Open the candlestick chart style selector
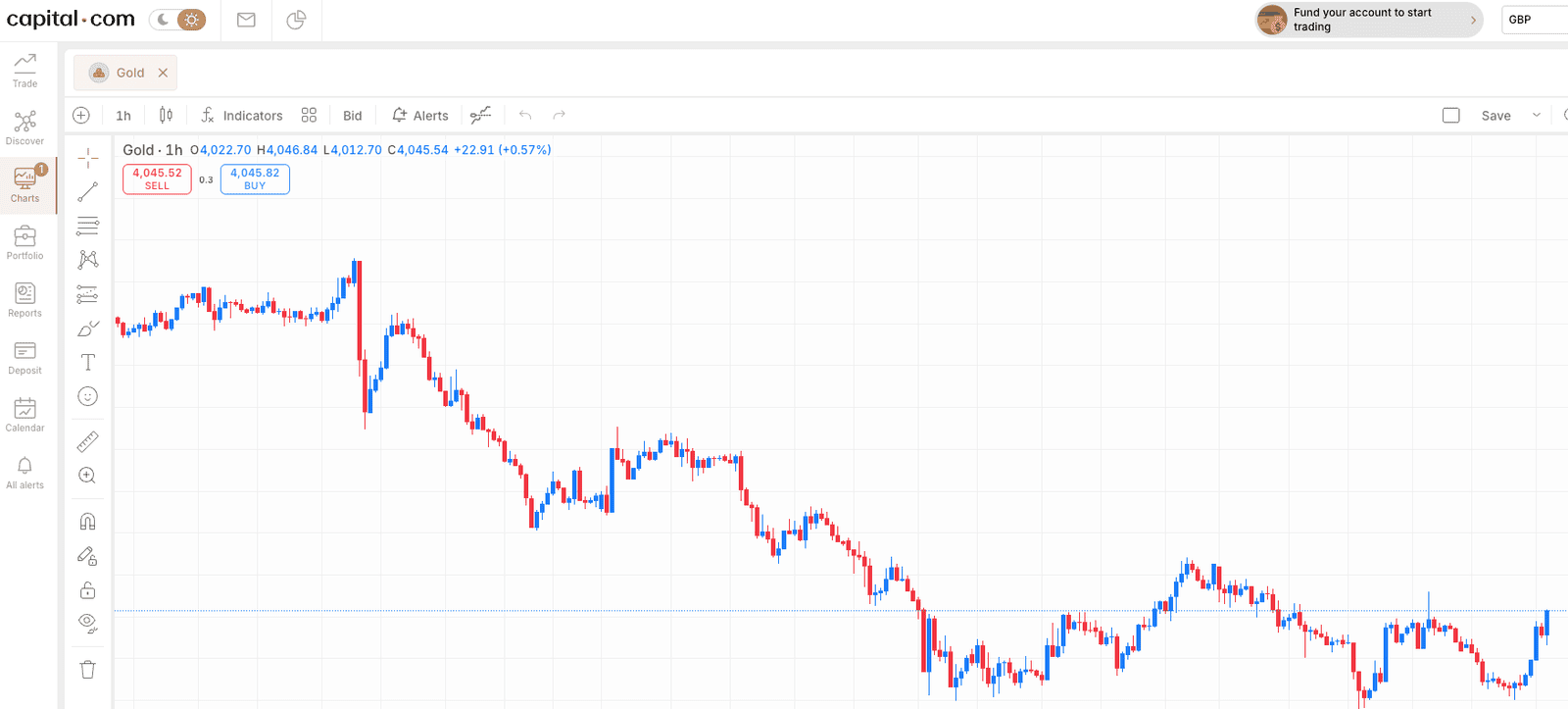The height and width of the screenshot is (709, 1568). [166, 115]
